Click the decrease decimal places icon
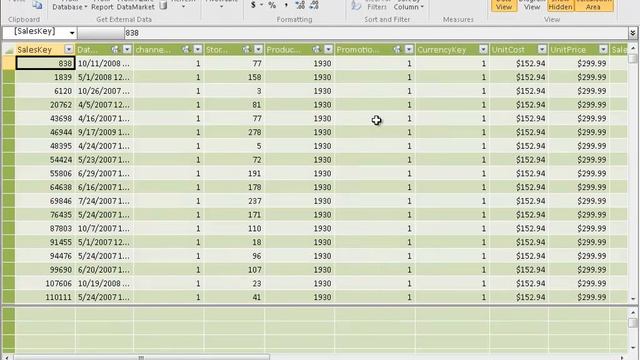Screen dimensions: 640x360 314,5
